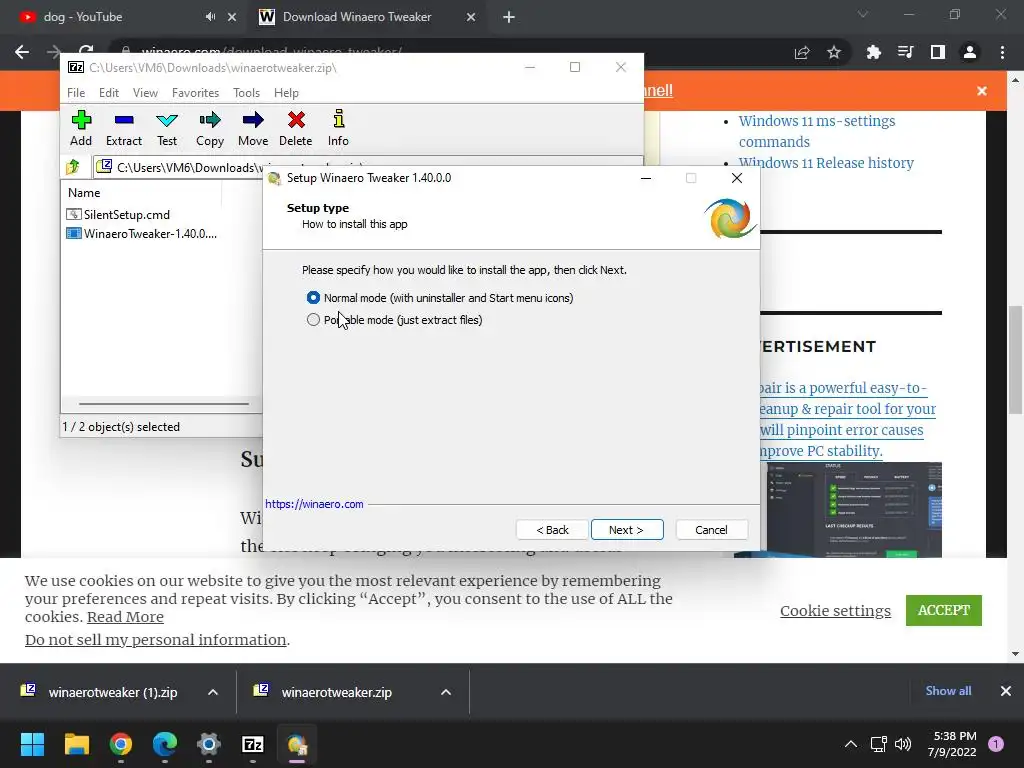The width and height of the screenshot is (1024, 768).
Task: Show hidden system tray icons
Action: click(x=851, y=744)
